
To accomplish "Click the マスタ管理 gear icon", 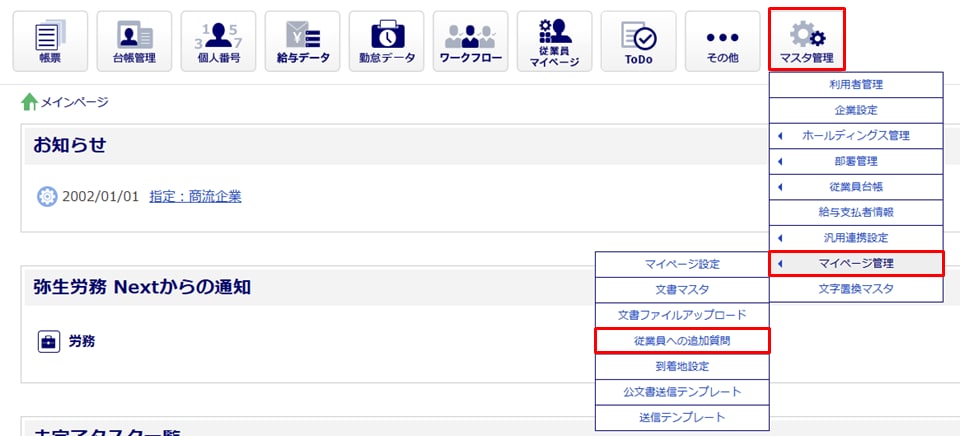I will click(x=806, y=41).
